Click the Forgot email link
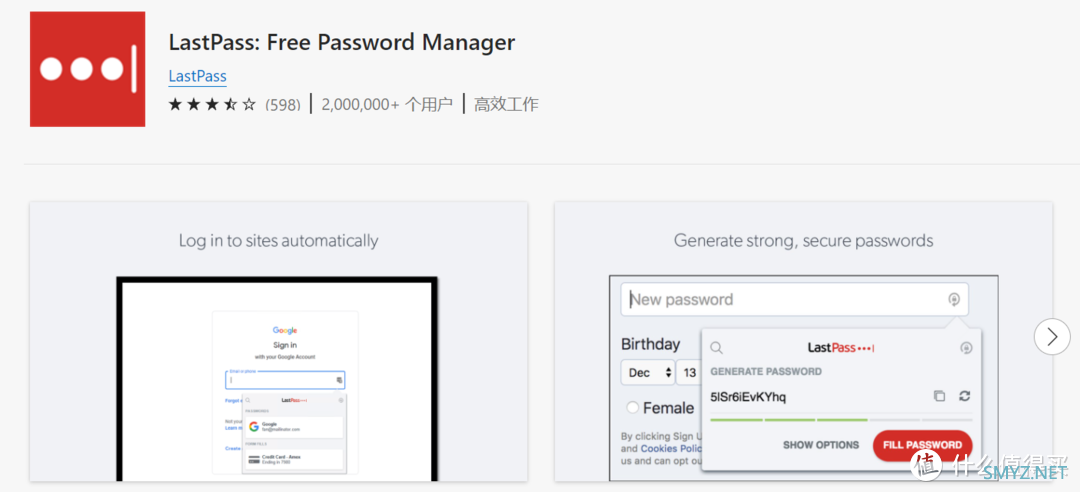Screen dimensions: 1080x492 (x=233, y=400)
